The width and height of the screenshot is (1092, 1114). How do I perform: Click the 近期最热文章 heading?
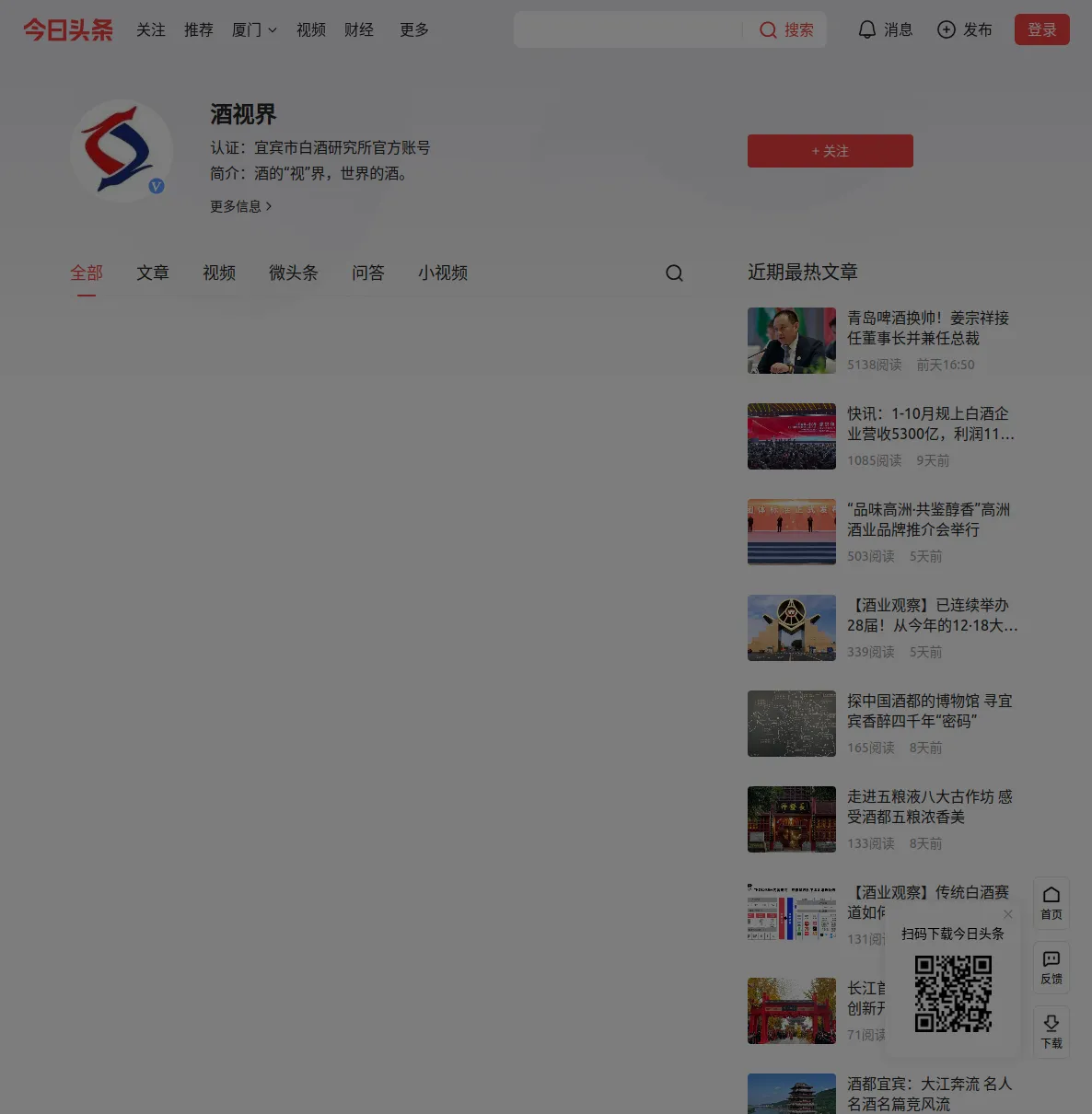(x=803, y=272)
